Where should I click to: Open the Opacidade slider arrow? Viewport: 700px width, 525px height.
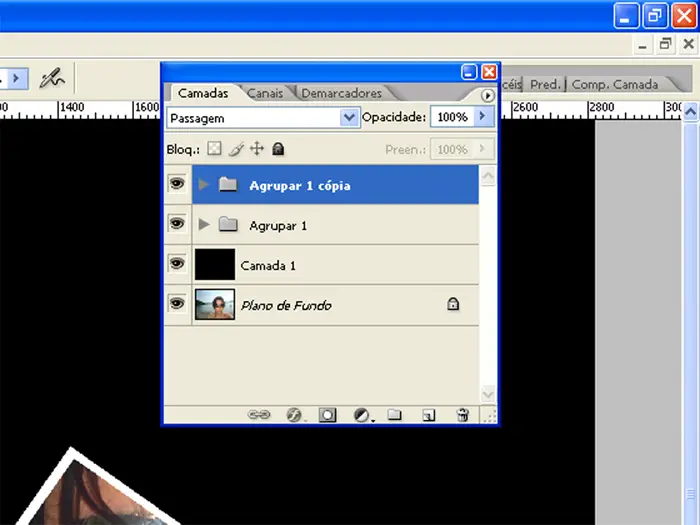coord(484,117)
